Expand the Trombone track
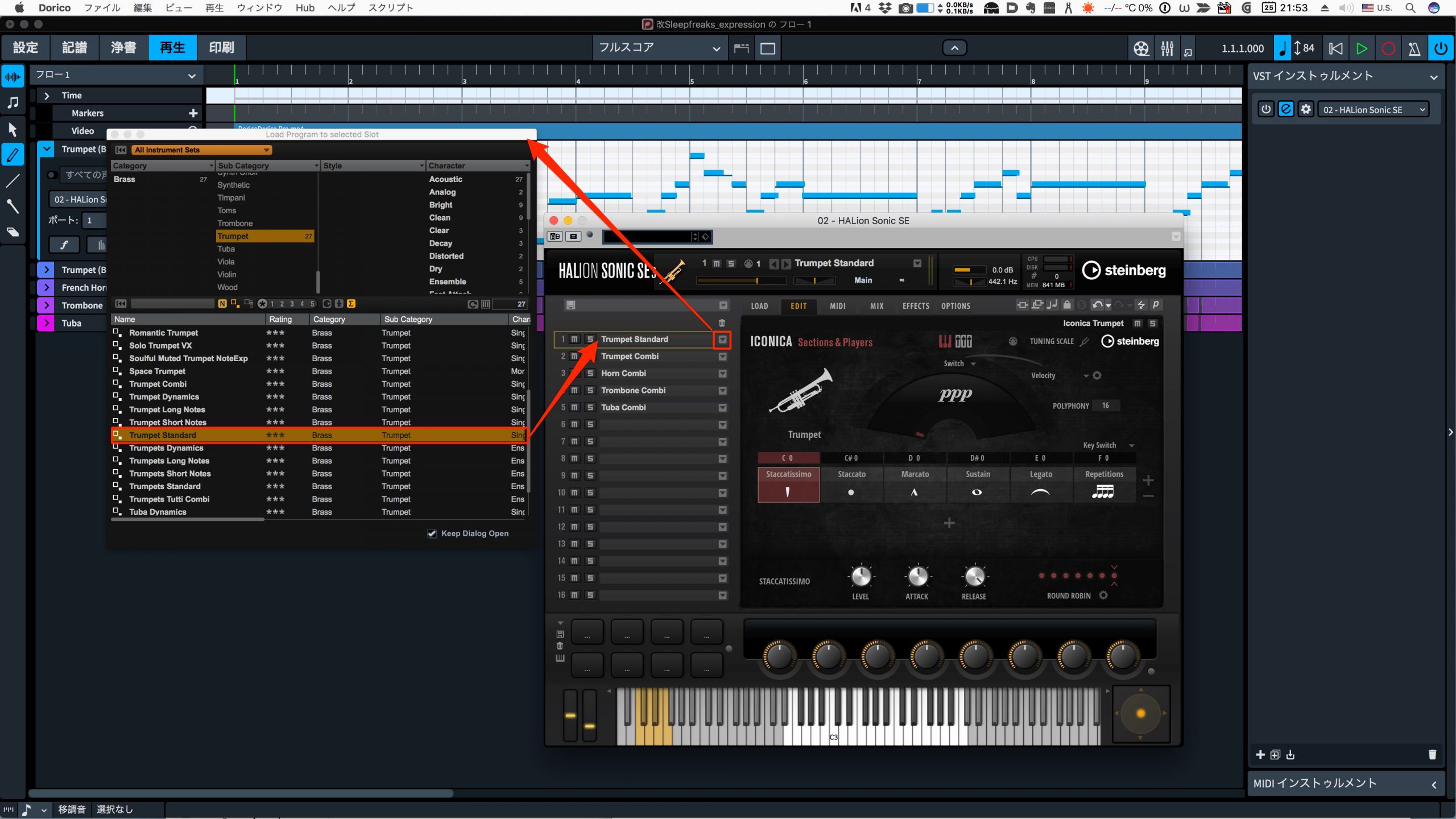Viewport: 1456px width, 819px height. tap(47, 305)
